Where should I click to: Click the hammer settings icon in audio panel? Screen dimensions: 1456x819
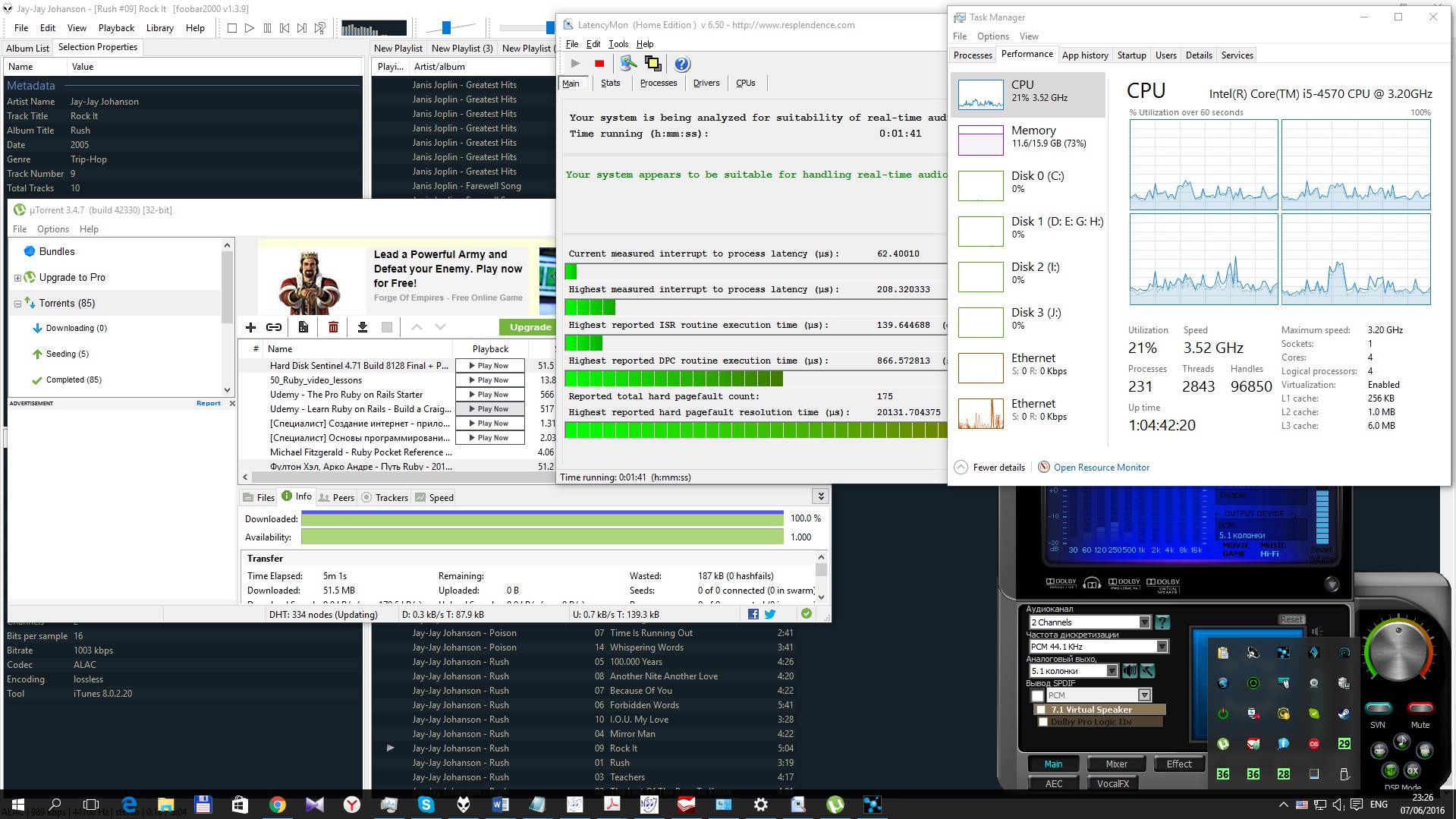(x=1147, y=670)
